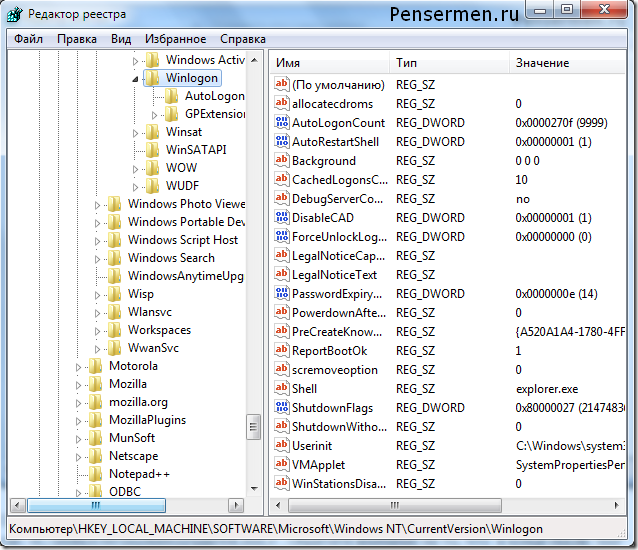
Task: Open the Правка menu
Action: 77,39
